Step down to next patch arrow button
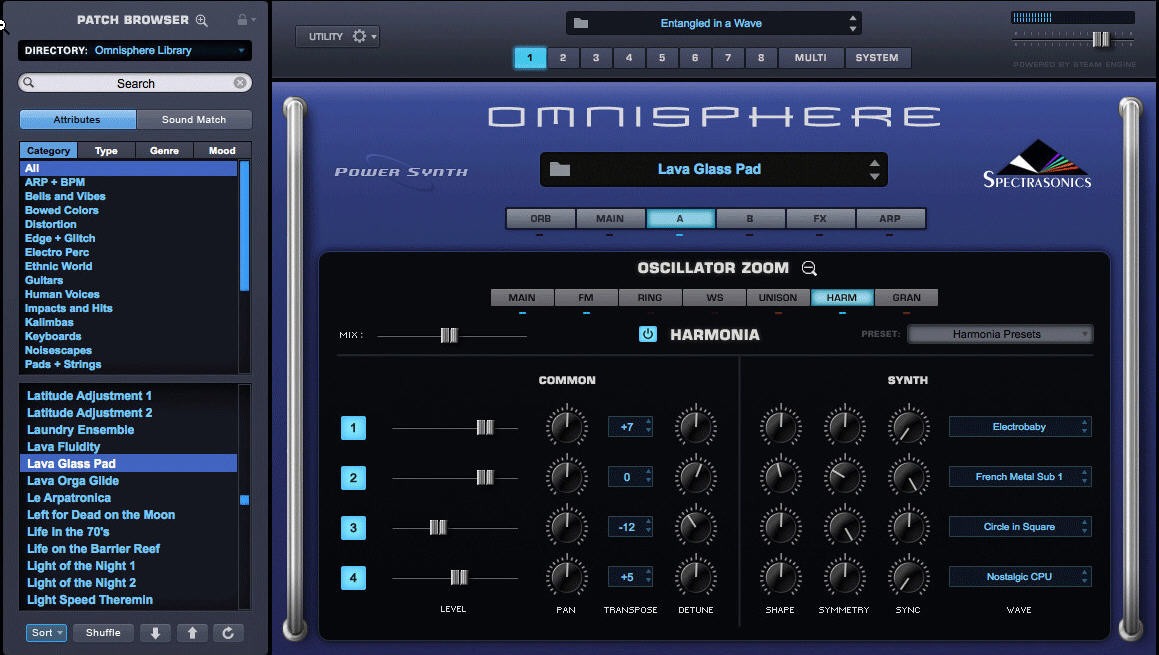 155,633
